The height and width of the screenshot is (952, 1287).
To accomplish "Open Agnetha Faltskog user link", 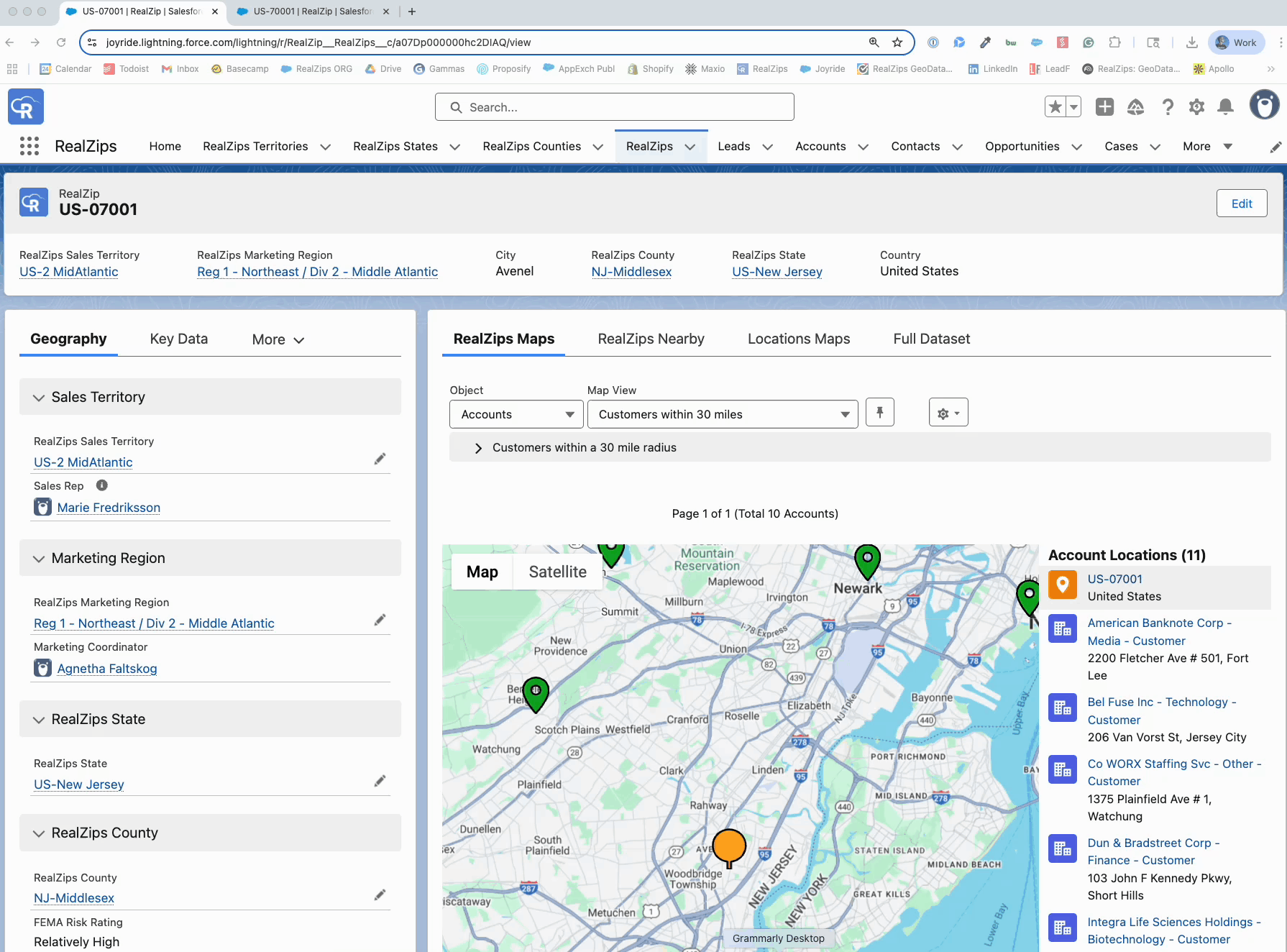I will [x=107, y=669].
